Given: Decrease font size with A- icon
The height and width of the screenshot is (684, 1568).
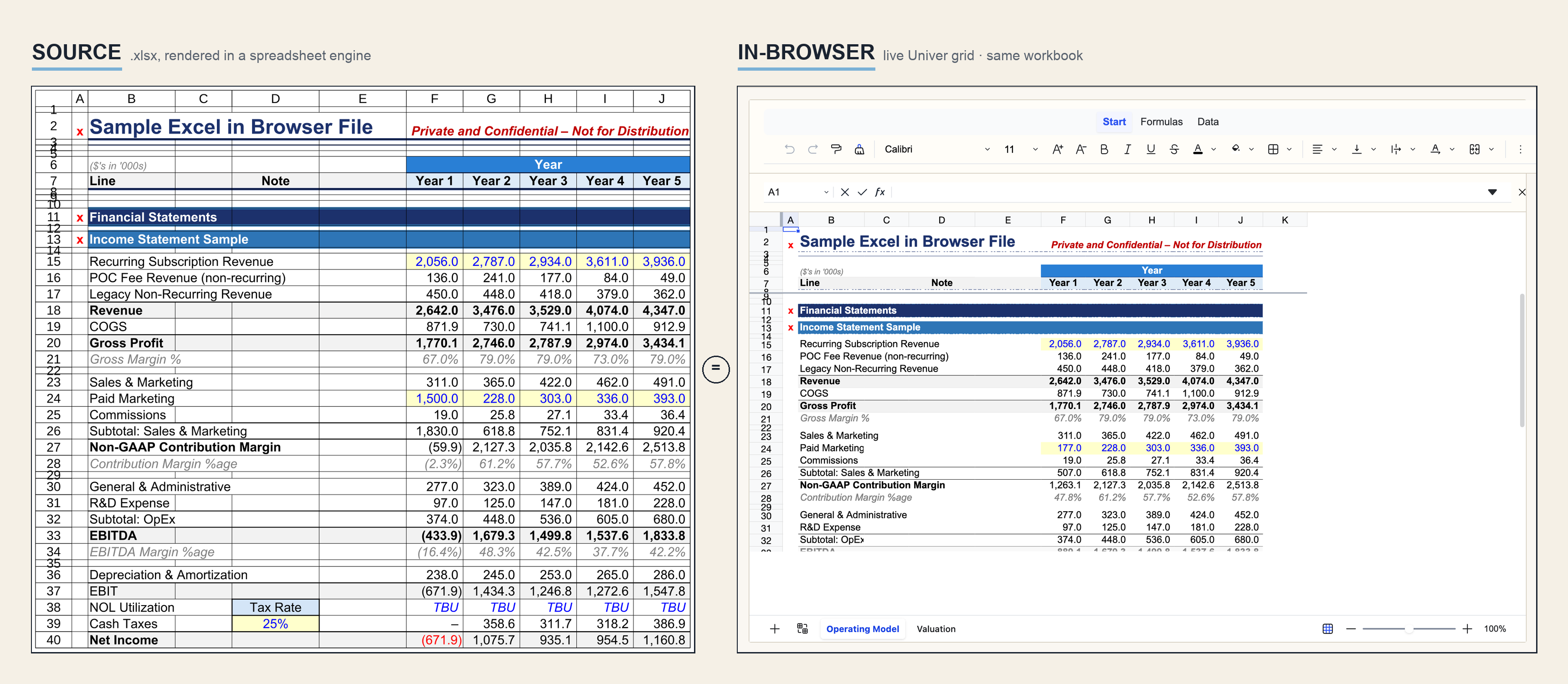Looking at the screenshot, I should click(1081, 149).
